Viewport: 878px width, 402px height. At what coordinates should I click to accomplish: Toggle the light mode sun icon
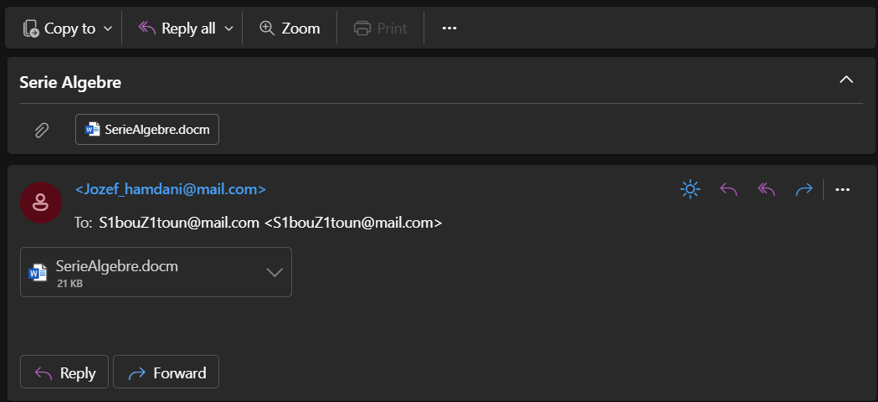pos(690,189)
